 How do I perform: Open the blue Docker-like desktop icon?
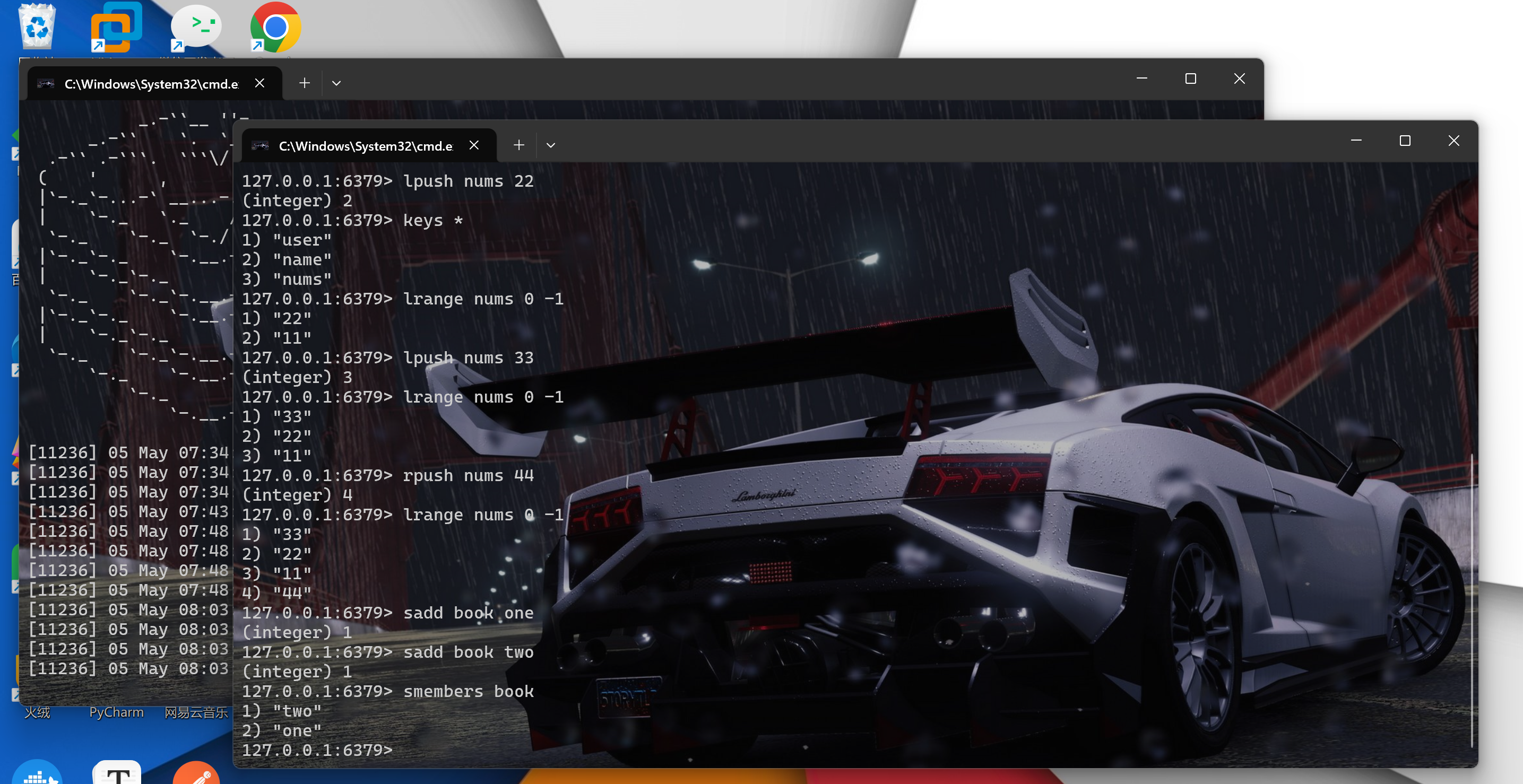pos(37,772)
